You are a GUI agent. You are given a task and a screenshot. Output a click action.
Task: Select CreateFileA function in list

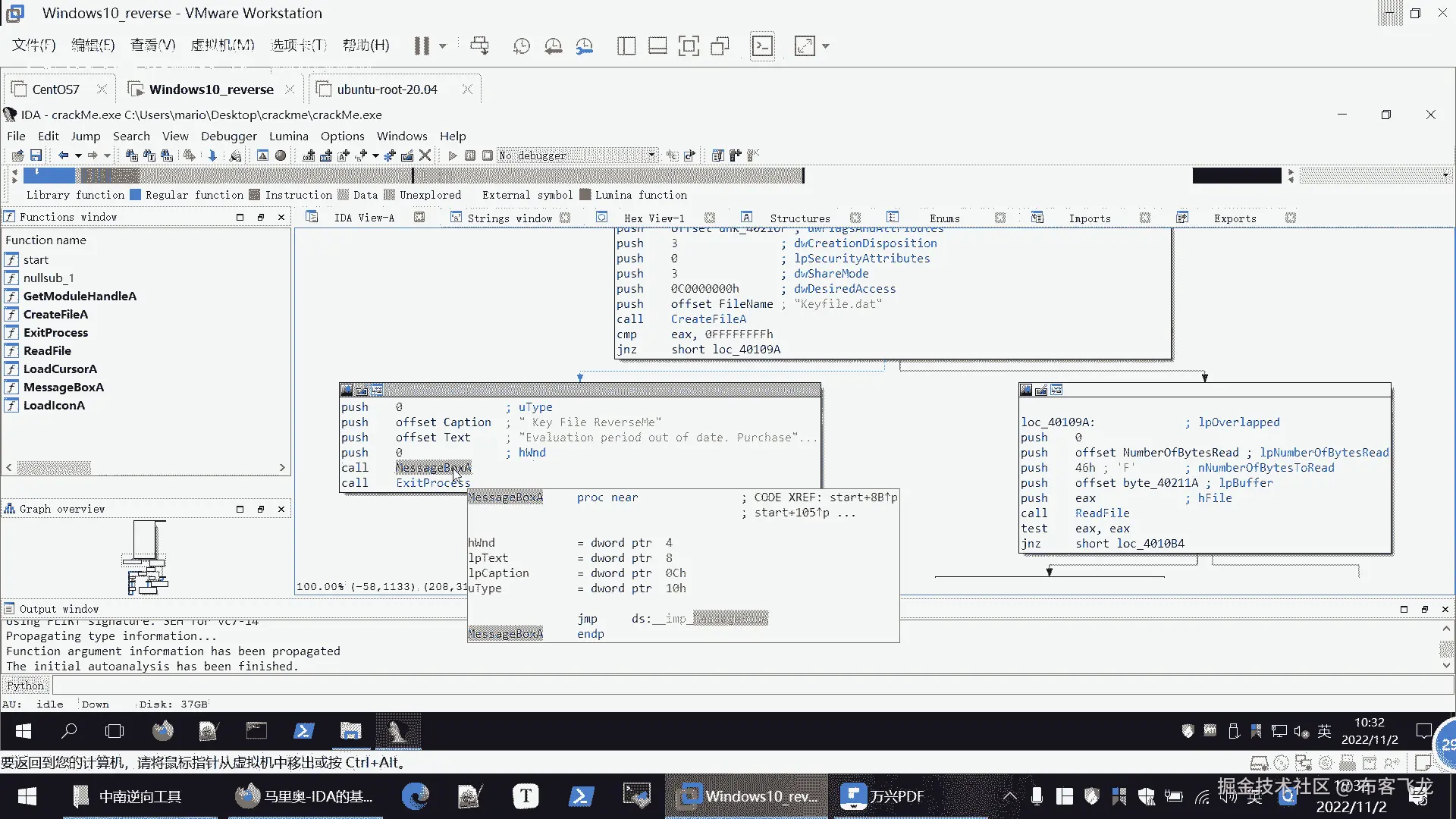[55, 315]
